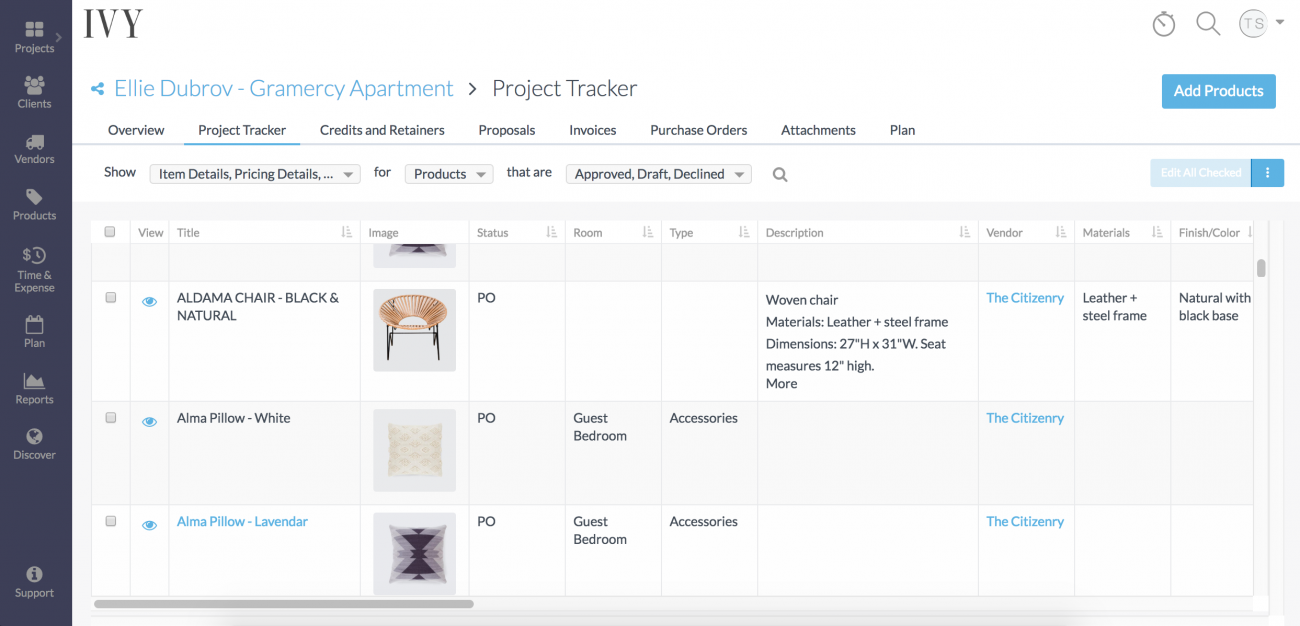Open the Purchase Orders tab
Viewport: 1300px width, 626px height.
point(698,130)
